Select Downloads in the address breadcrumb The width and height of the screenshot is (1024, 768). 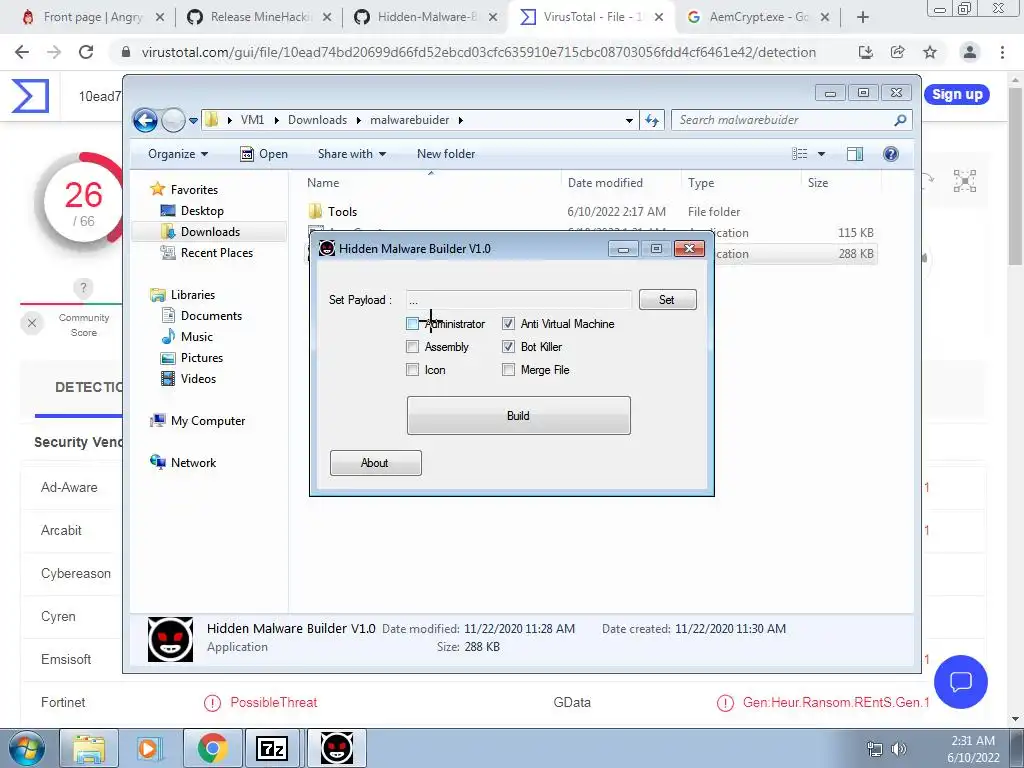pyautogui.click(x=317, y=120)
